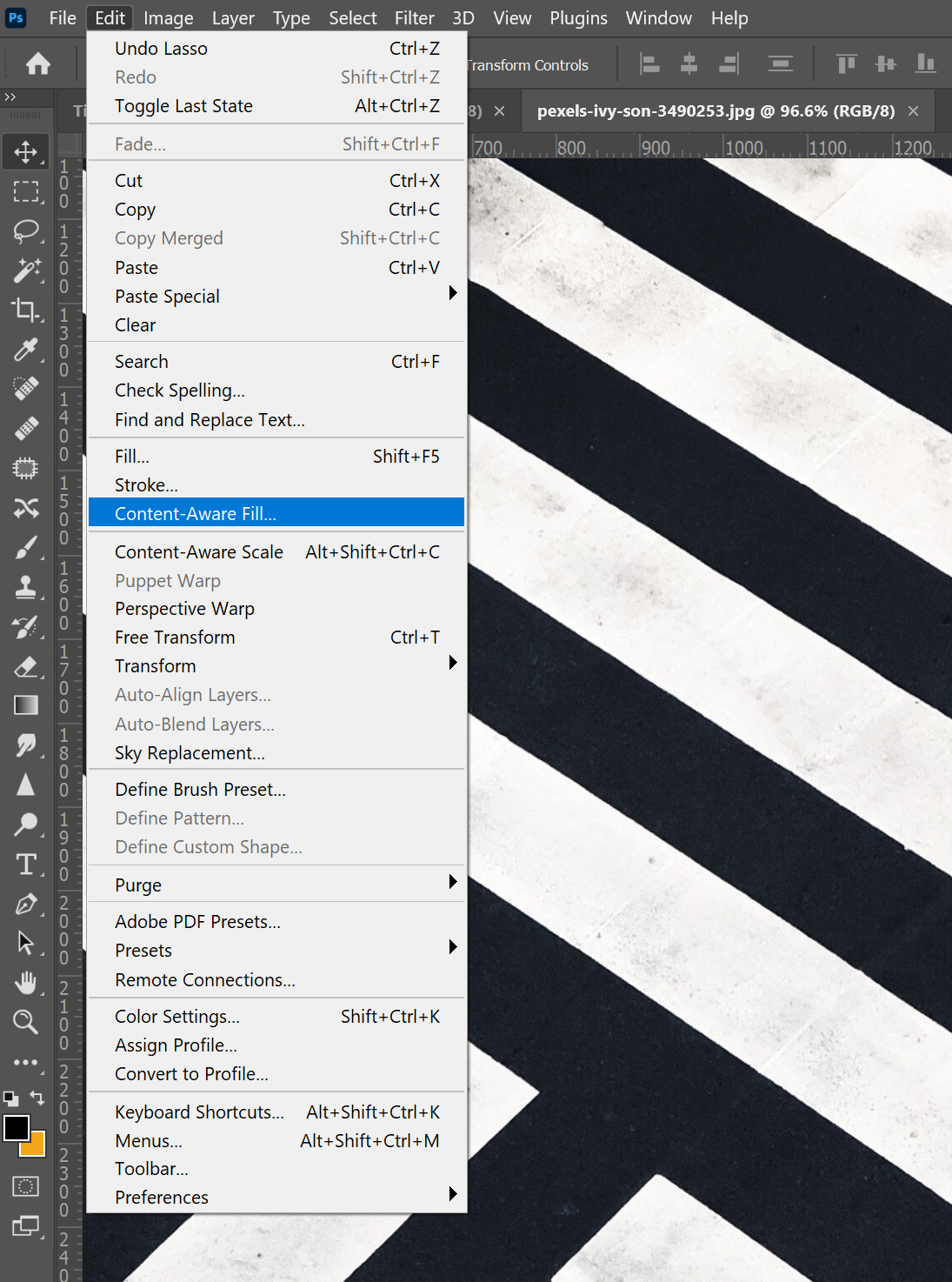Choose Undo Lasso
Image resolution: width=952 pixels, height=1282 pixels.
(x=276, y=49)
